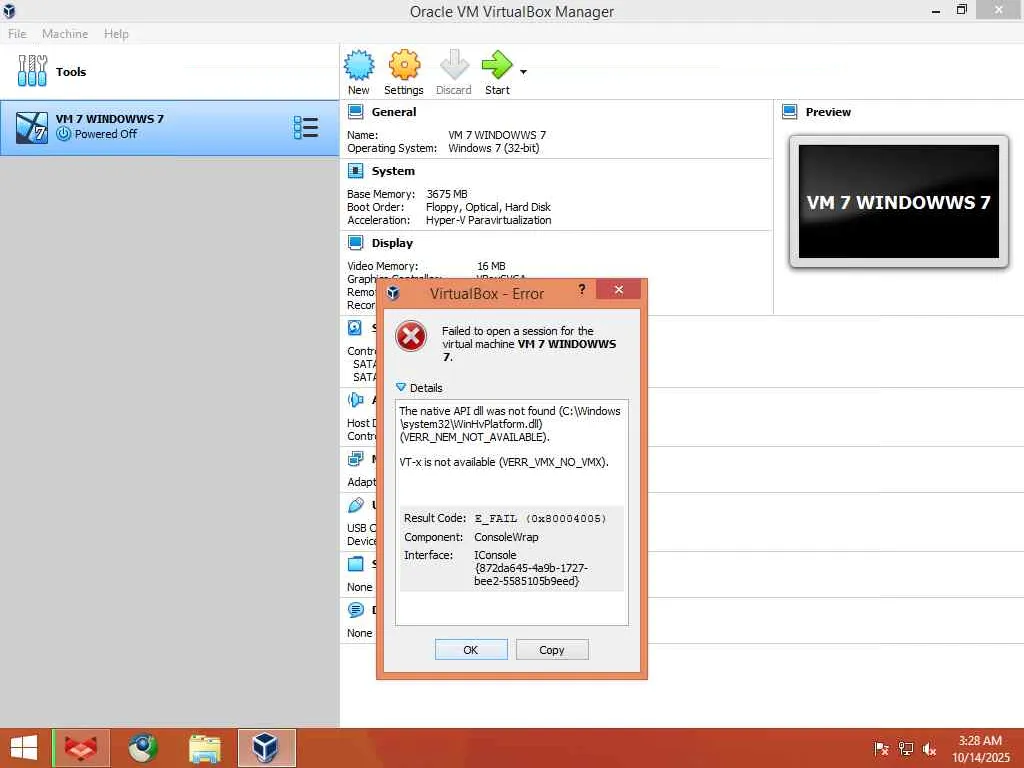Screen dimensions: 1024x768
Task: Click OK in the error dialog
Action: (x=471, y=650)
